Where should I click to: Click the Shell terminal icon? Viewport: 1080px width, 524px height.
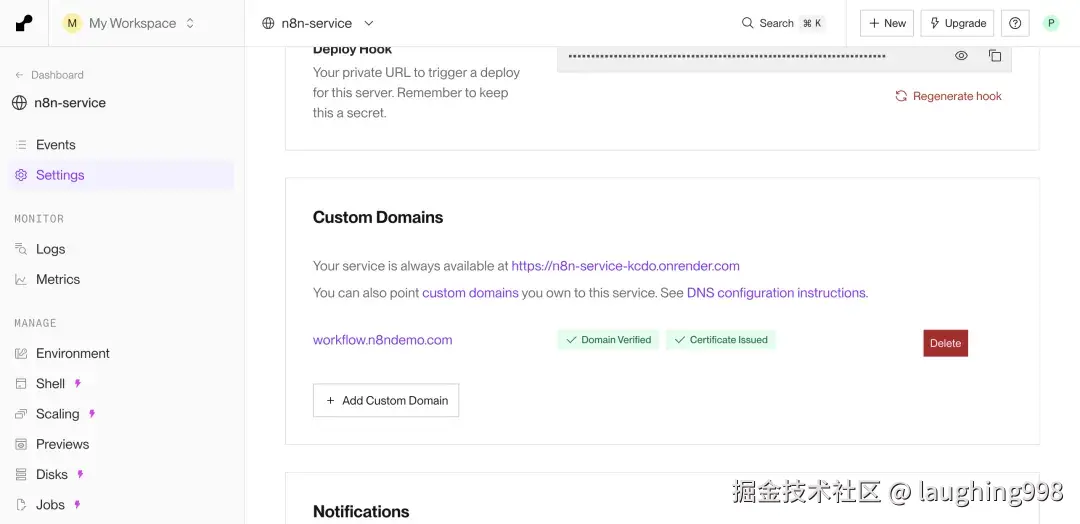(x=21, y=384)
